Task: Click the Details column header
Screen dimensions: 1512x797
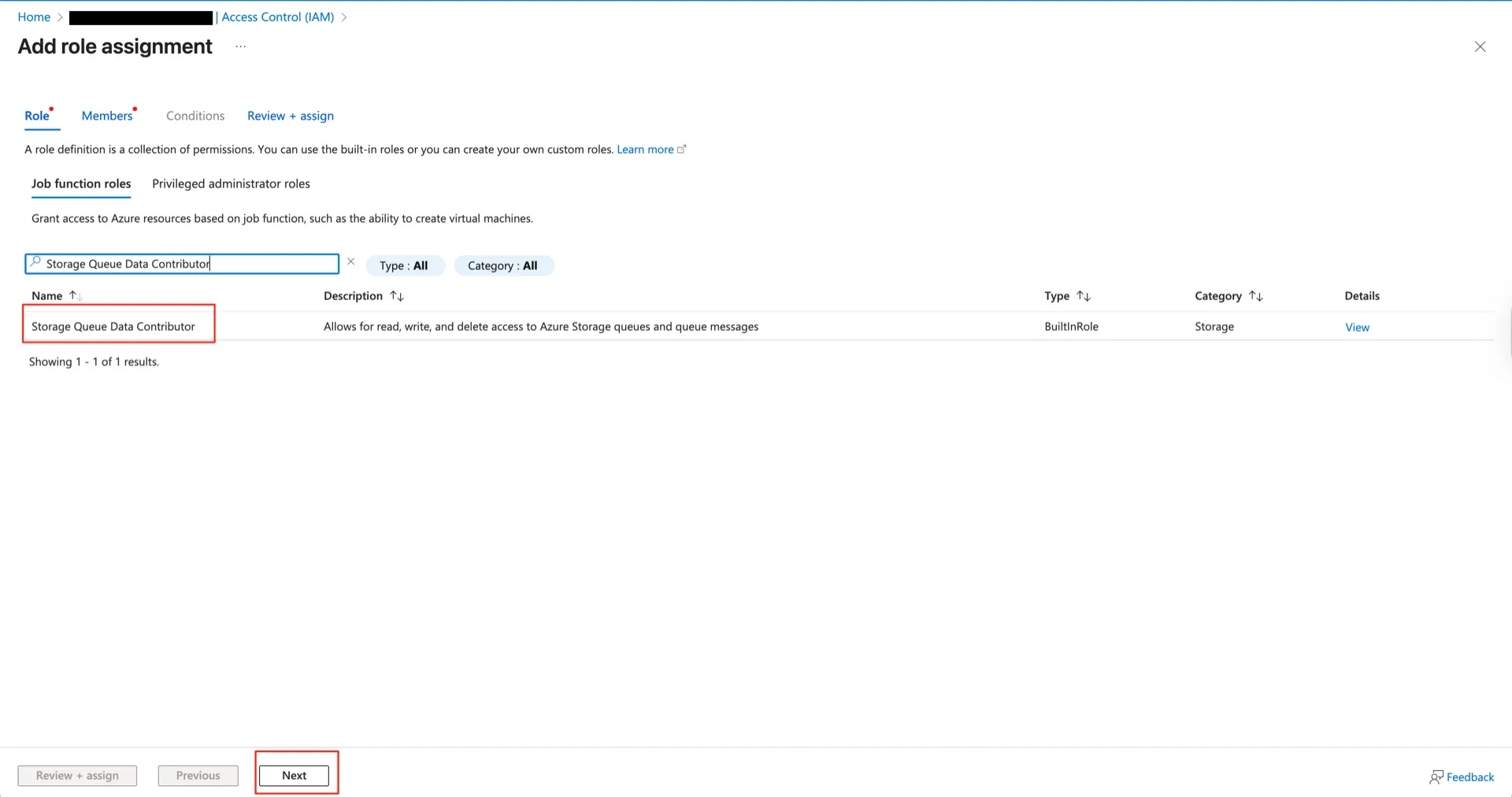Action: point(1362,295)
